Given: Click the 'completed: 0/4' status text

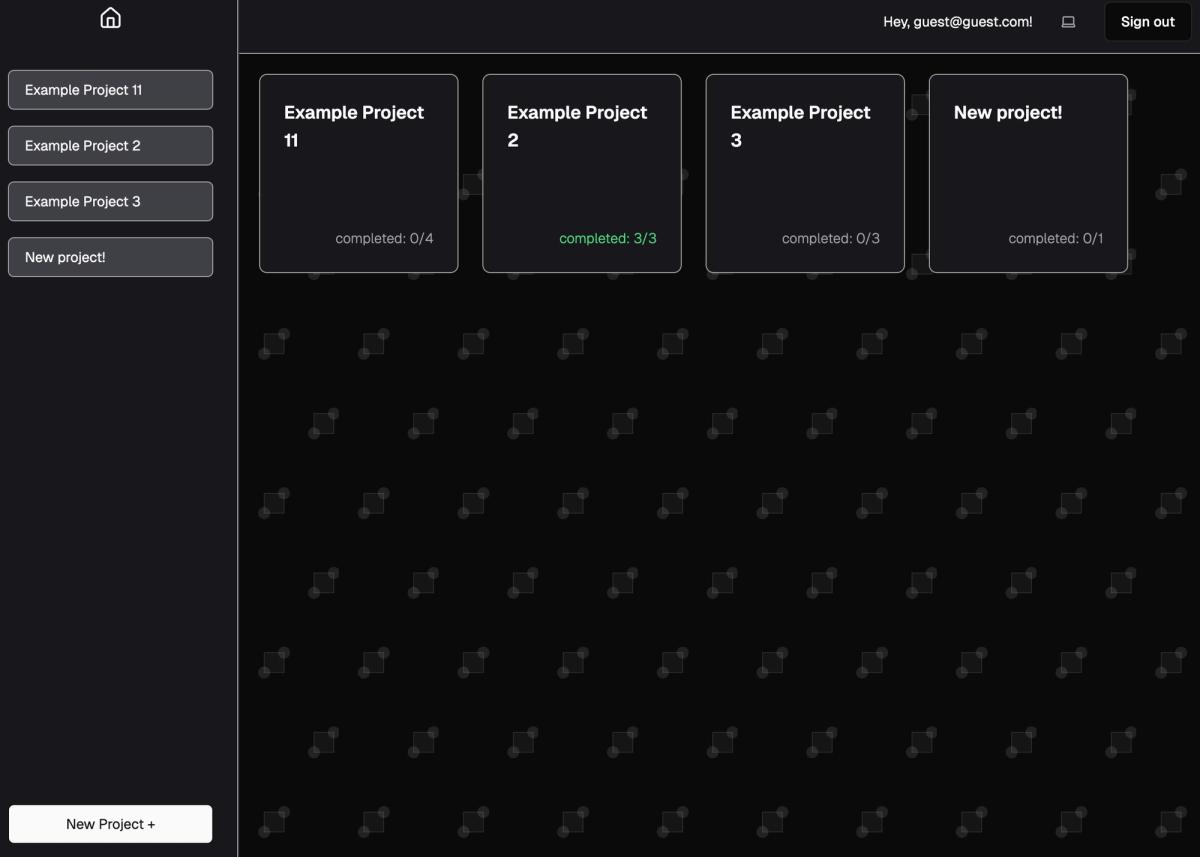Looking at the screenshot, I should (x=384, y=238).
